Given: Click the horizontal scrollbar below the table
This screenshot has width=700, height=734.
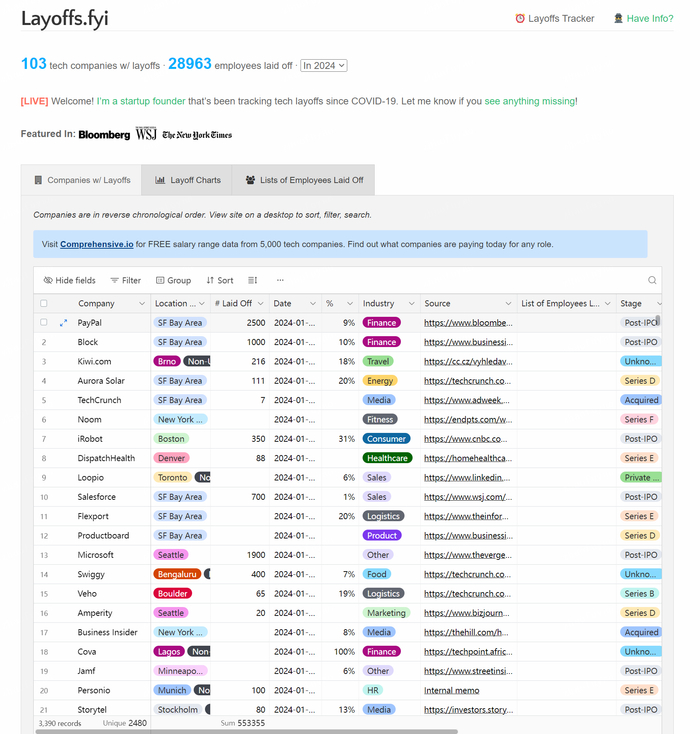Looking at the screenshot, I should pos(246,731).
